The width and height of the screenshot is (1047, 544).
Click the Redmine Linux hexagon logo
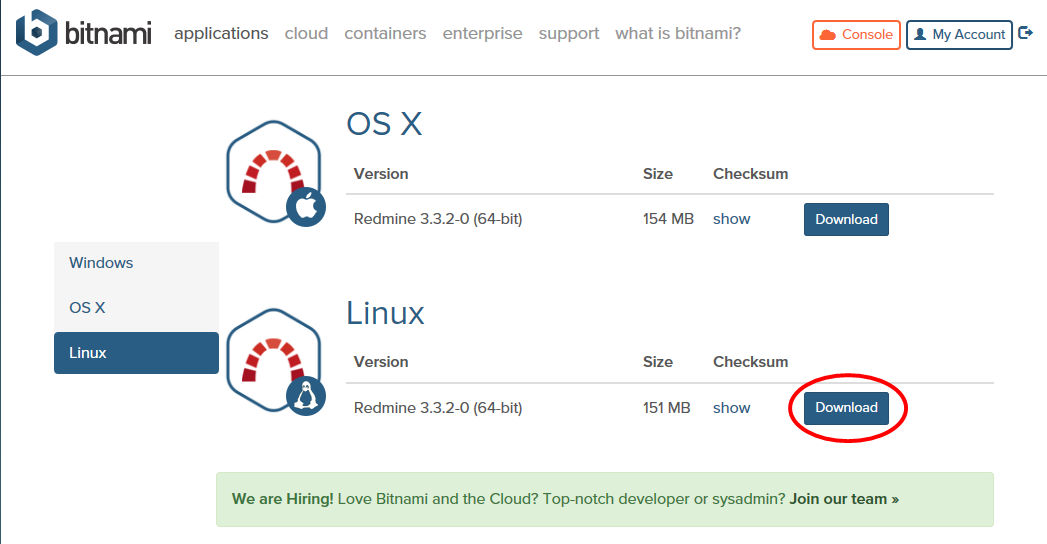click(276, 361)
